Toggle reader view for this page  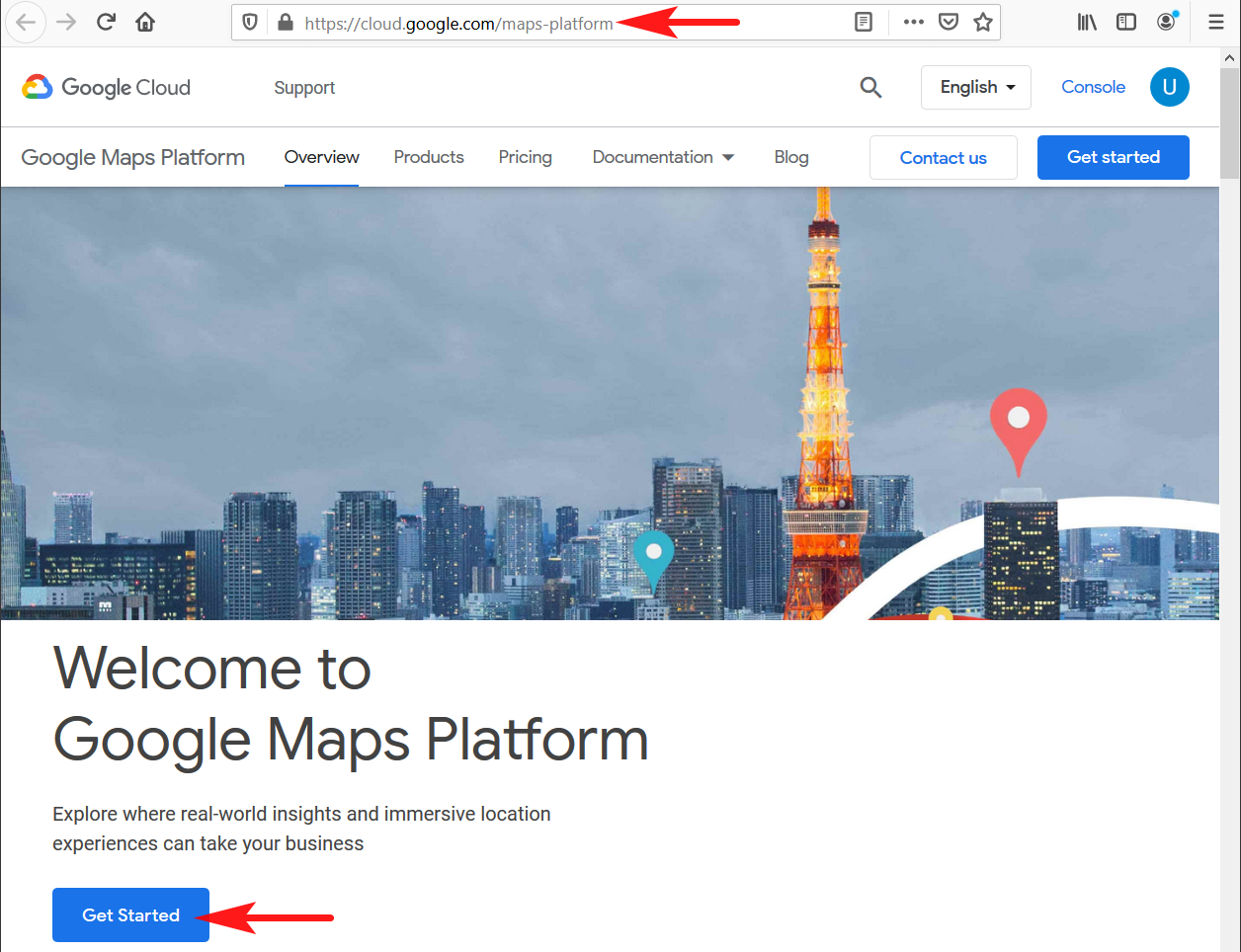coord(864,21)
